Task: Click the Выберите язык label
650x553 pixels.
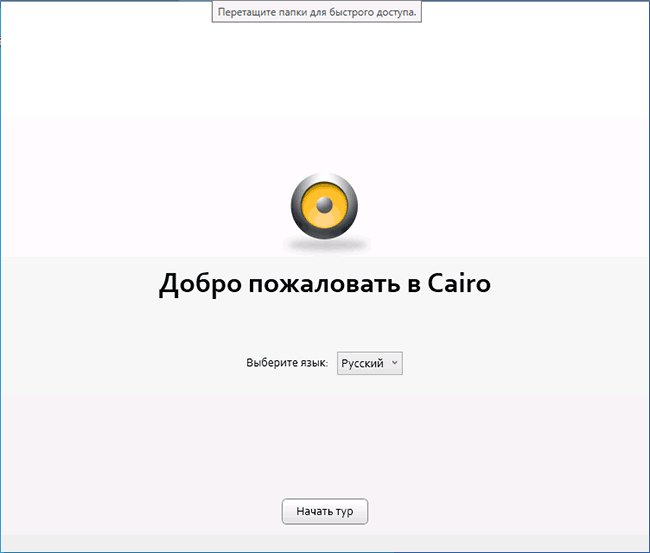Action: [x=287, y=363]
